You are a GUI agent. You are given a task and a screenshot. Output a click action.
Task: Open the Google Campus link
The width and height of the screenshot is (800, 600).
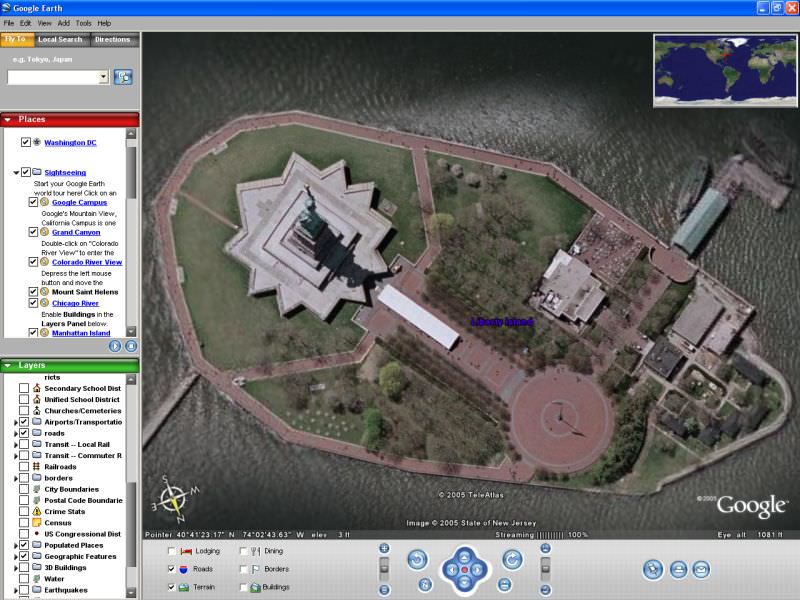[x=80, y=203]
